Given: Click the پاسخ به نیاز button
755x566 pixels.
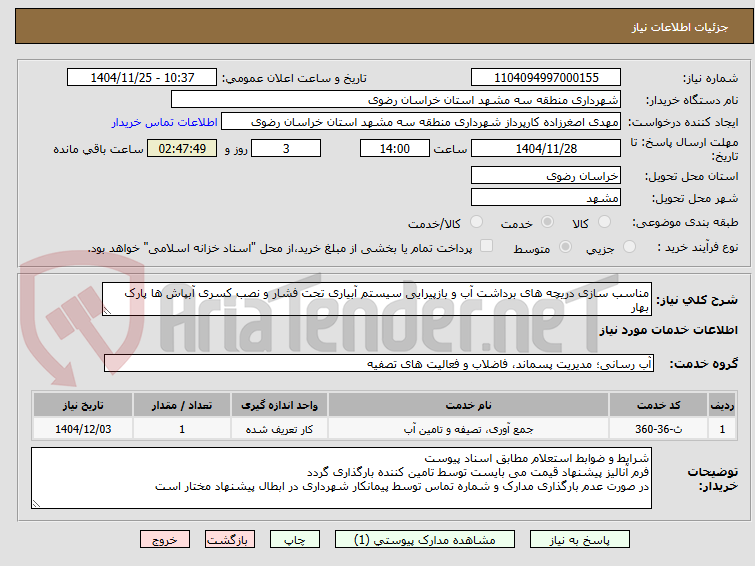Looking at the screenshot, I should (580, 540).
